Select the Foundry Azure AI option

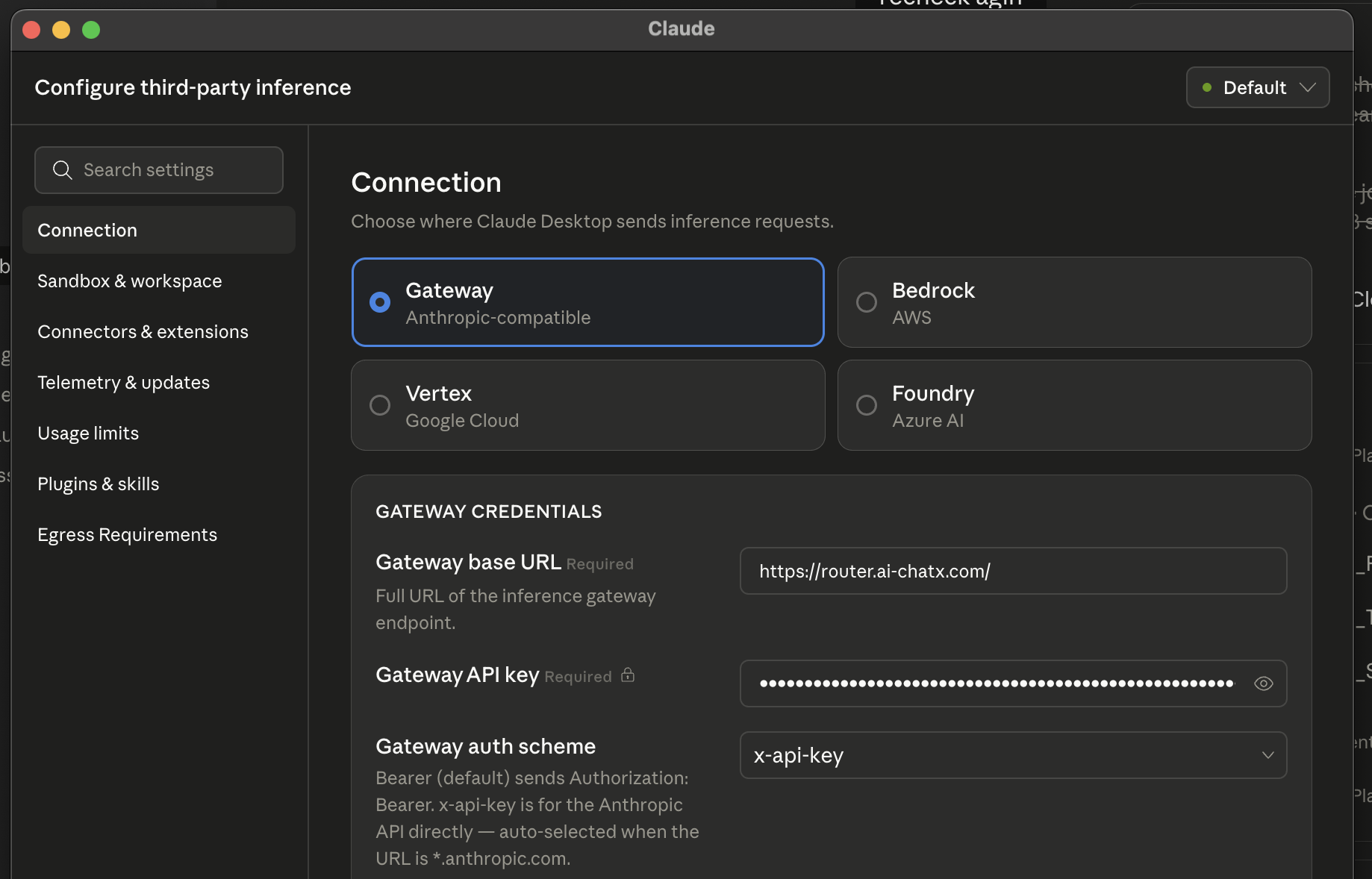pos(1074,405)
